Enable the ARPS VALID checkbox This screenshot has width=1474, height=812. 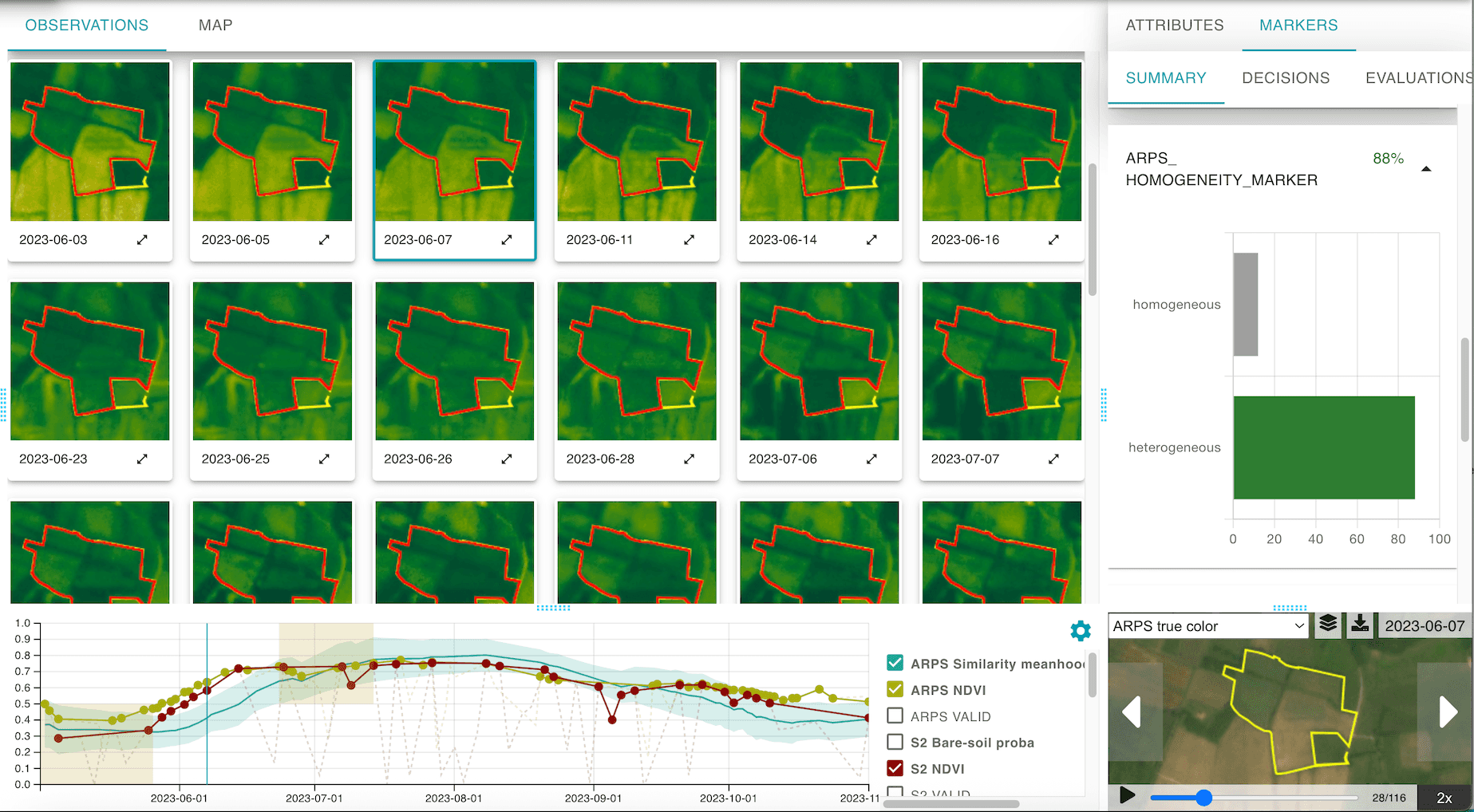895,715
